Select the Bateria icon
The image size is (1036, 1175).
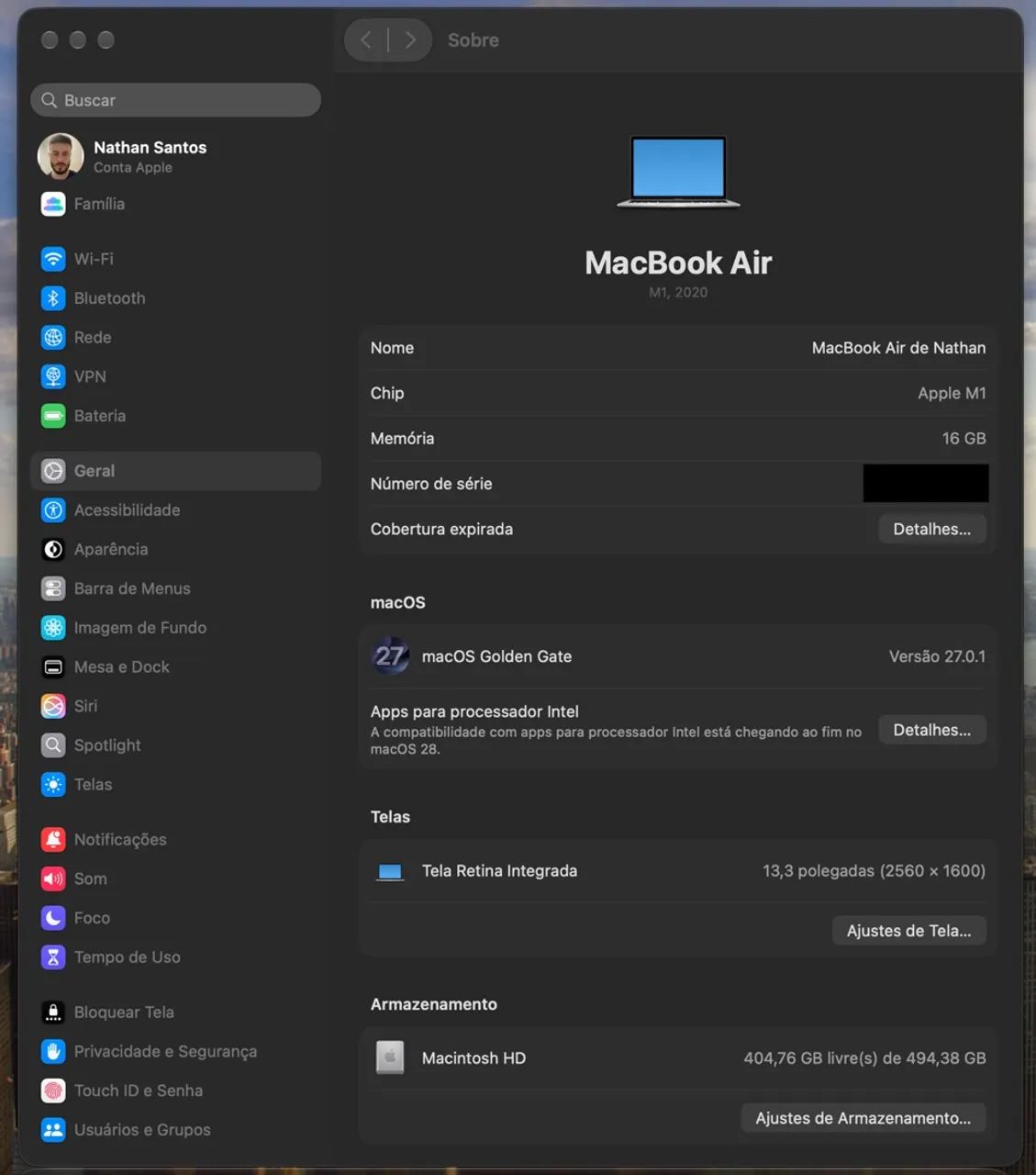pos(53,416)
